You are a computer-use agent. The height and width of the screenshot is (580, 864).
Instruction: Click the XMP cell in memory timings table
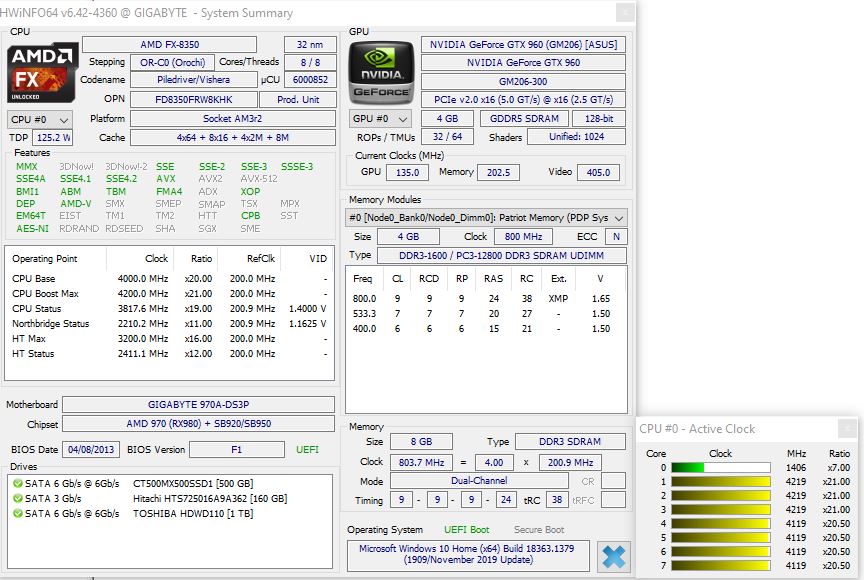click(558, 299)
